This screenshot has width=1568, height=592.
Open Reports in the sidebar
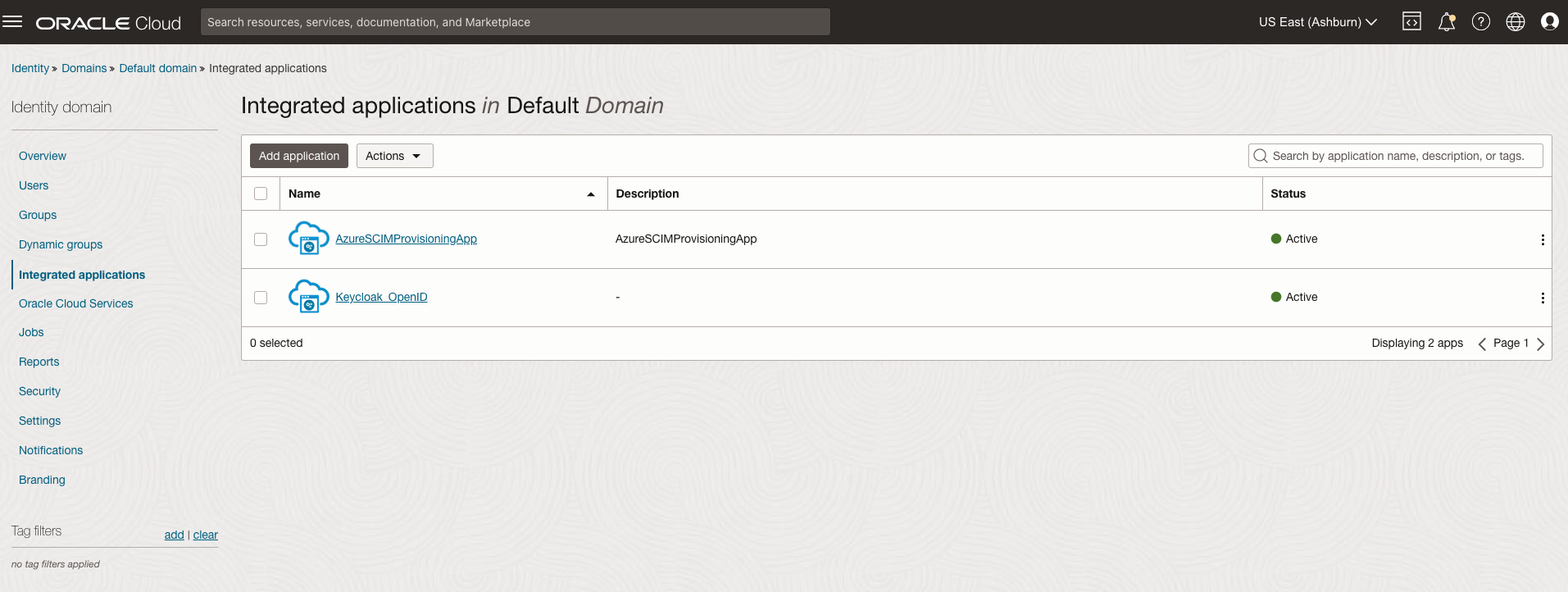[39, 362]
